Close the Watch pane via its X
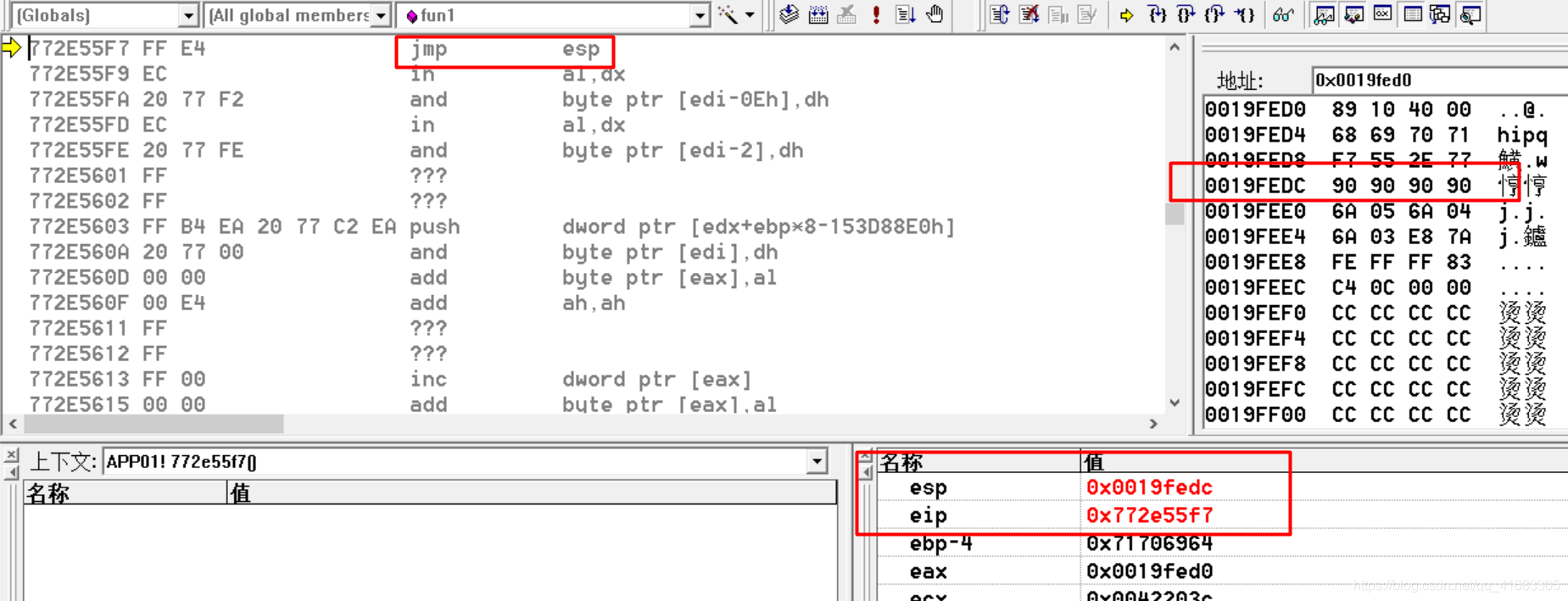Viewport: 1568px width, 601px height. (865, 458)
